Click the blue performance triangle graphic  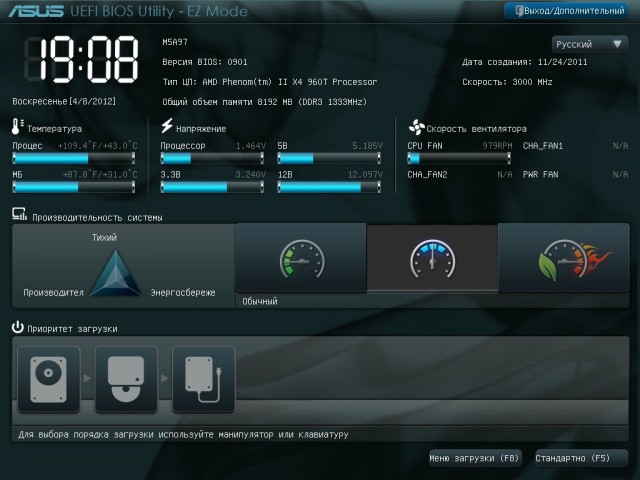pos(116,273)
